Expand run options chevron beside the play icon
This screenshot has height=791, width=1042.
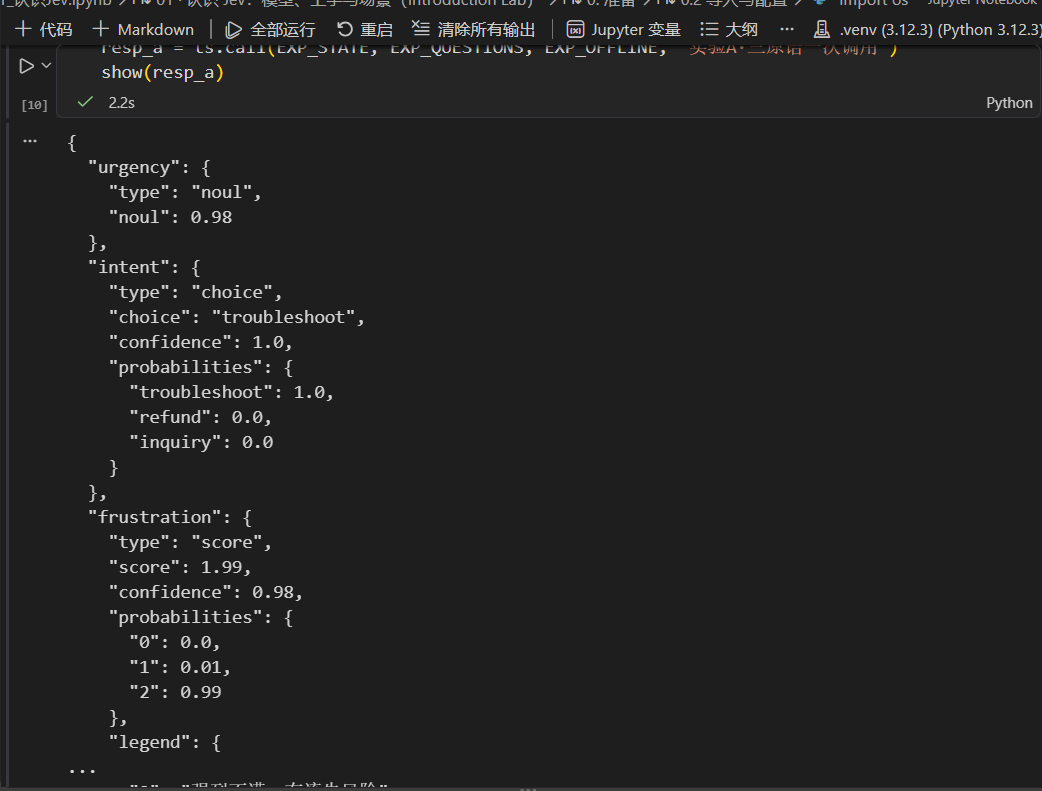[x=47, y=66]
